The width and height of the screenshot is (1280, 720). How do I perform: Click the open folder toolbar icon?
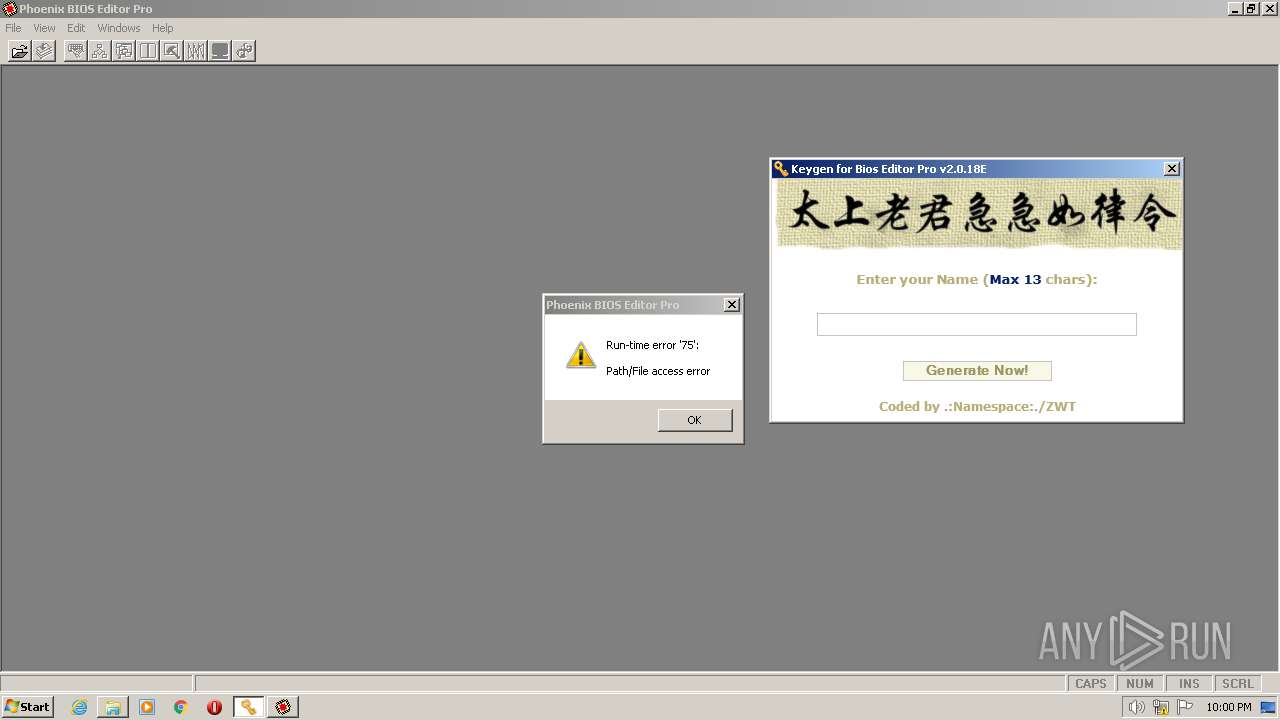pos(20,50)
